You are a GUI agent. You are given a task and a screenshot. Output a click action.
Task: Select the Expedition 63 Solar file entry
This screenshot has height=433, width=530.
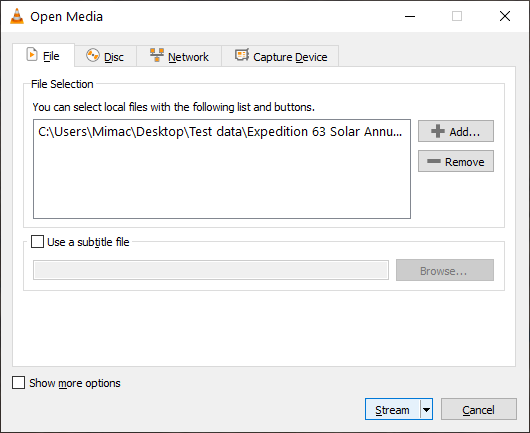click(x=220, y=131)
